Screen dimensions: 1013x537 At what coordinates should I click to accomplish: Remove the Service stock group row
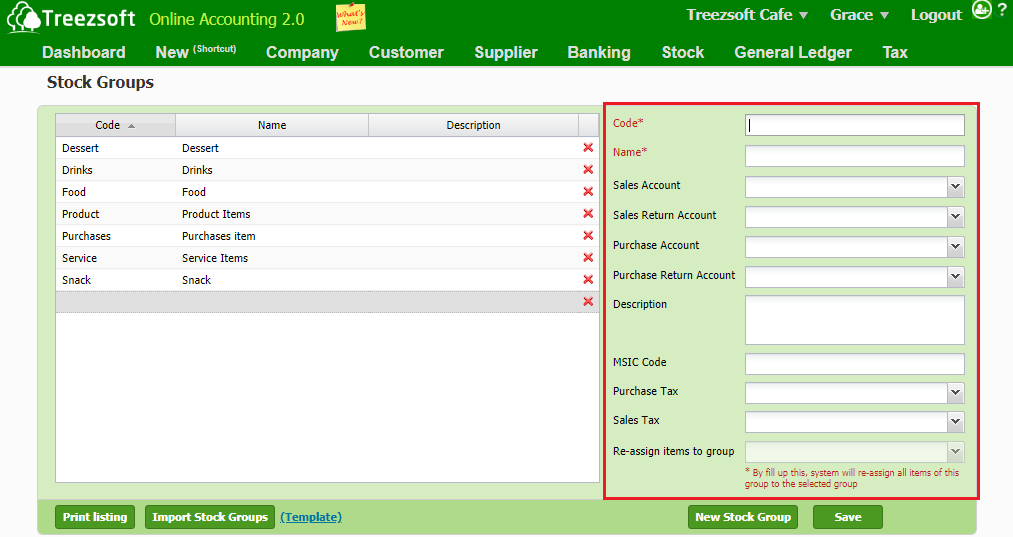tap(588, 258)
